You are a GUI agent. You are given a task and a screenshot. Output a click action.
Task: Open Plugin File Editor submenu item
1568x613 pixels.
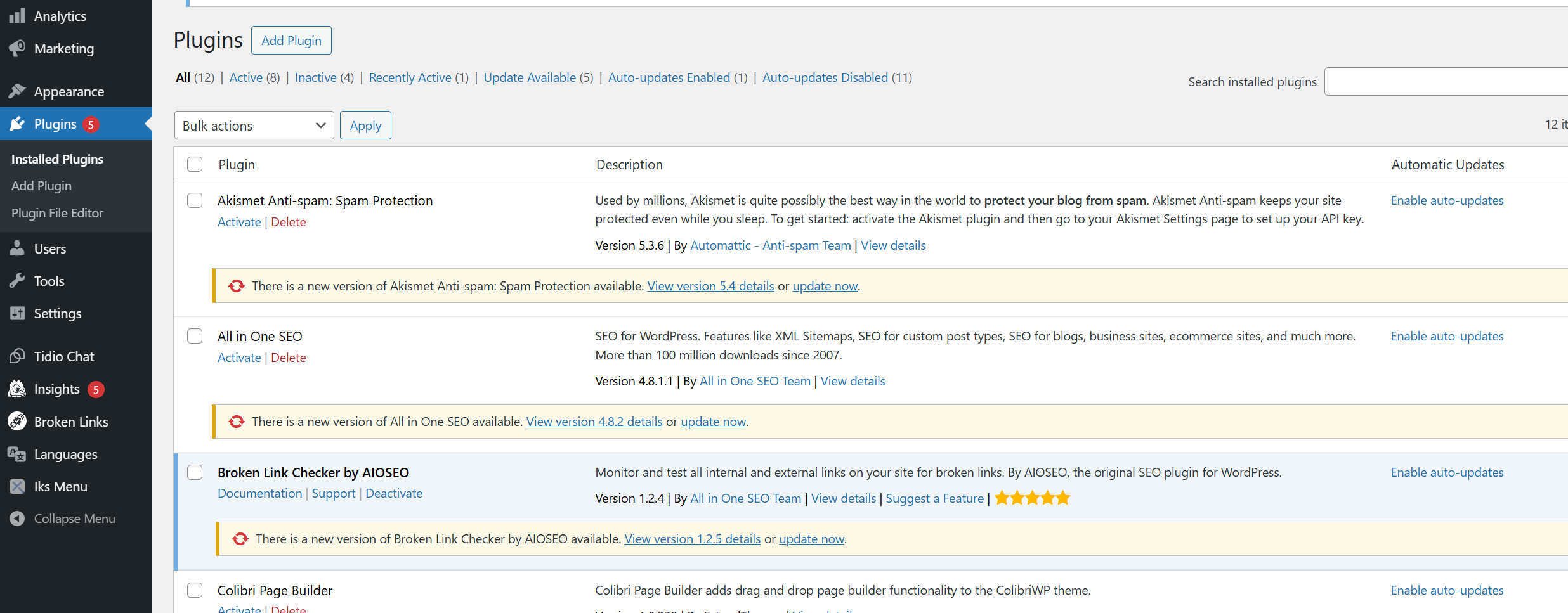pyautogui.click(x=57, y=213)
